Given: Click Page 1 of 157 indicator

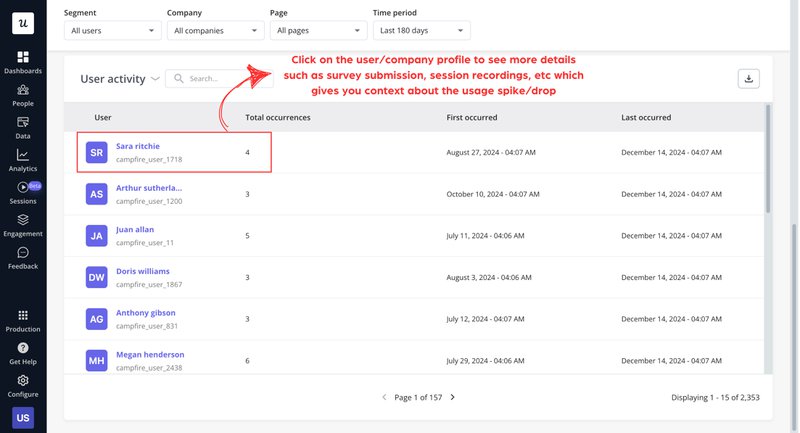Looking at the screenshot, I should [x=418, y=397].
